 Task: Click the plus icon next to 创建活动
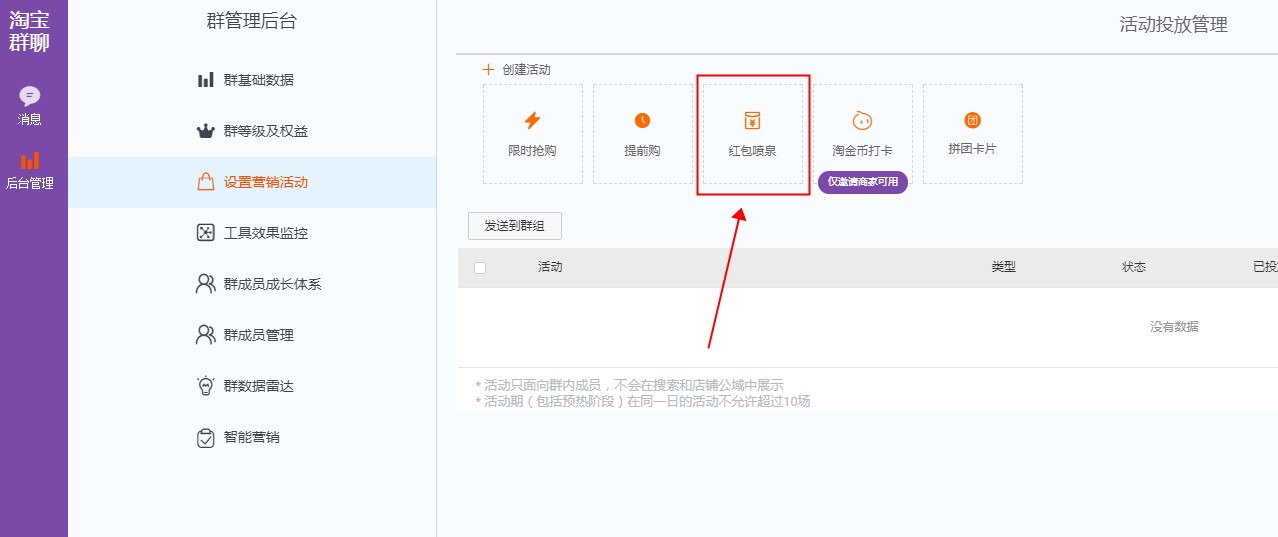[488, 70]
